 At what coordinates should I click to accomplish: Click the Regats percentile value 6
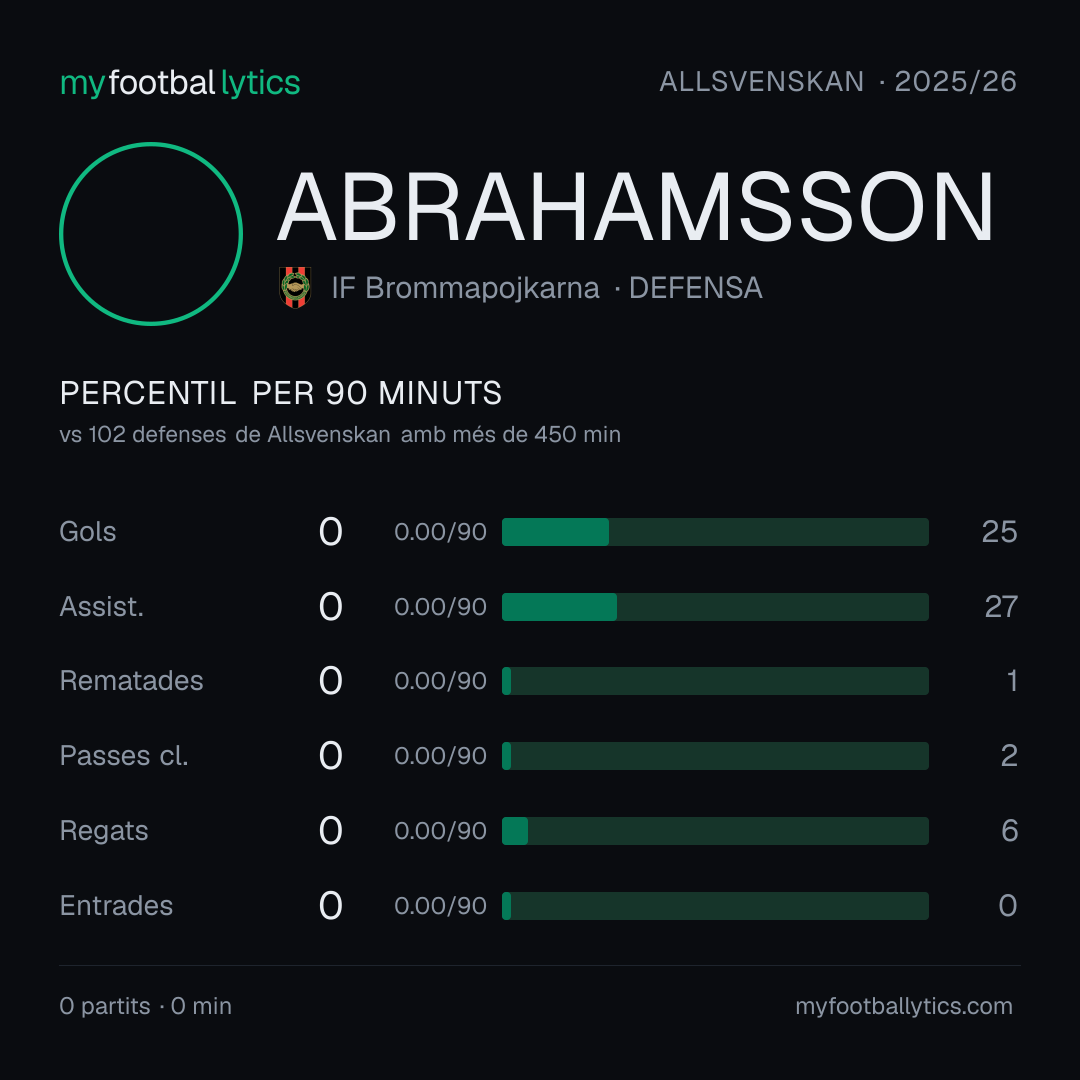click(x=1009, y=831)
